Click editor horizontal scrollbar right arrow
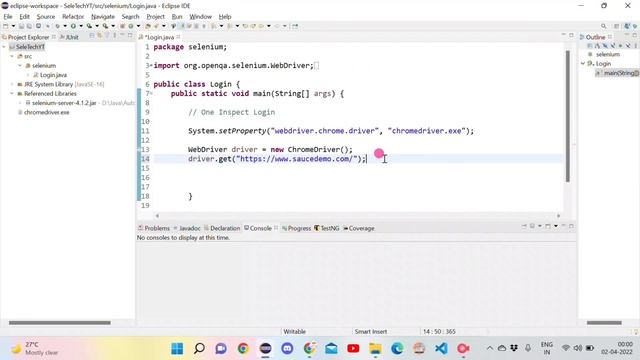Screen dimensions: 640x360 click(x=558, y=216)
